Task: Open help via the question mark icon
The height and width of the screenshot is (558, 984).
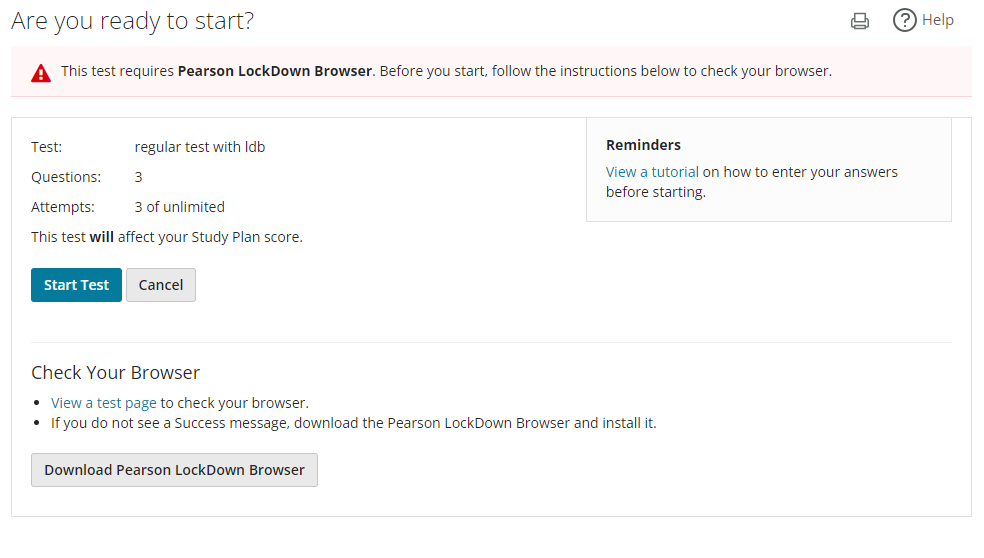Action: pos(904,20)
